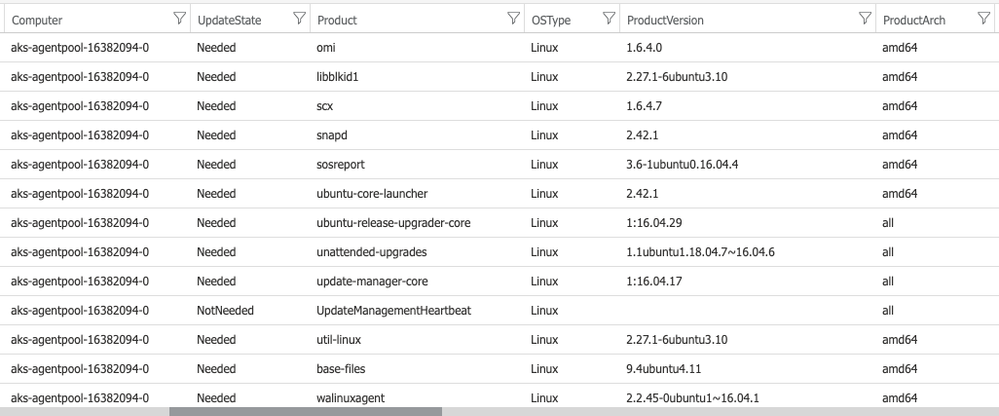Click the UpdateManagementHeartbeat product cell
Image resolution: width=999 pixels, height=416 pixels.
(393, 310)
